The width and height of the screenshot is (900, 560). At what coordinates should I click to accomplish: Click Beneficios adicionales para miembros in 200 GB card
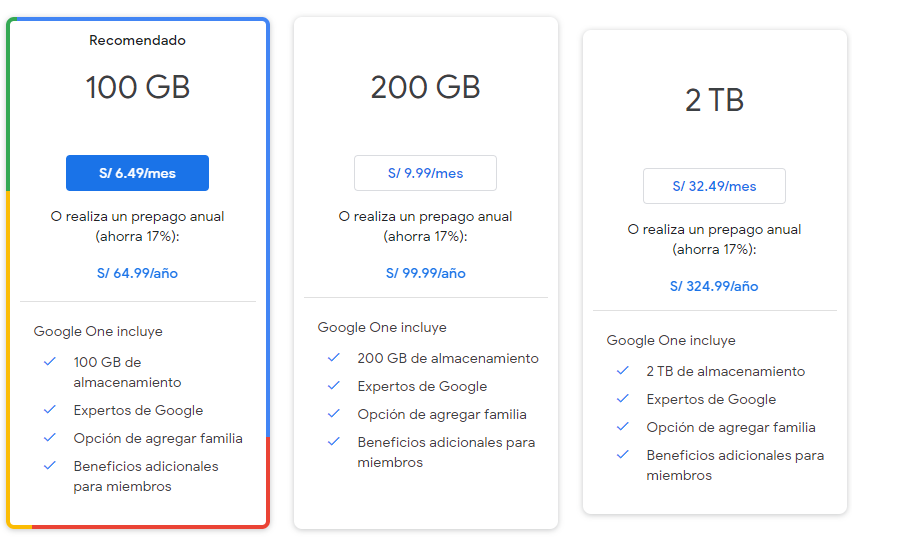click(x=446, y=452)
